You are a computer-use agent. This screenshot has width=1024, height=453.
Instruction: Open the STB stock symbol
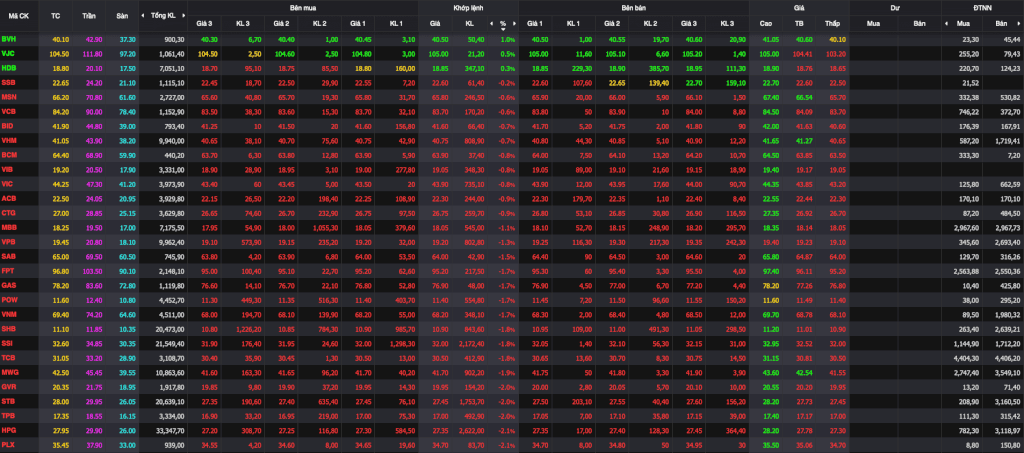[x=9, y=400]
